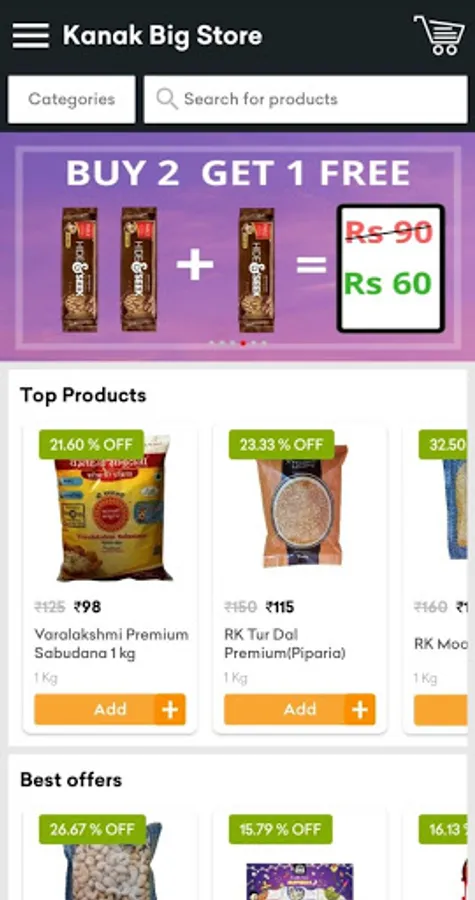The image size is (475, 900).
Task: Open the hamburger navigation menu
Action: click(x=30, y=36)
